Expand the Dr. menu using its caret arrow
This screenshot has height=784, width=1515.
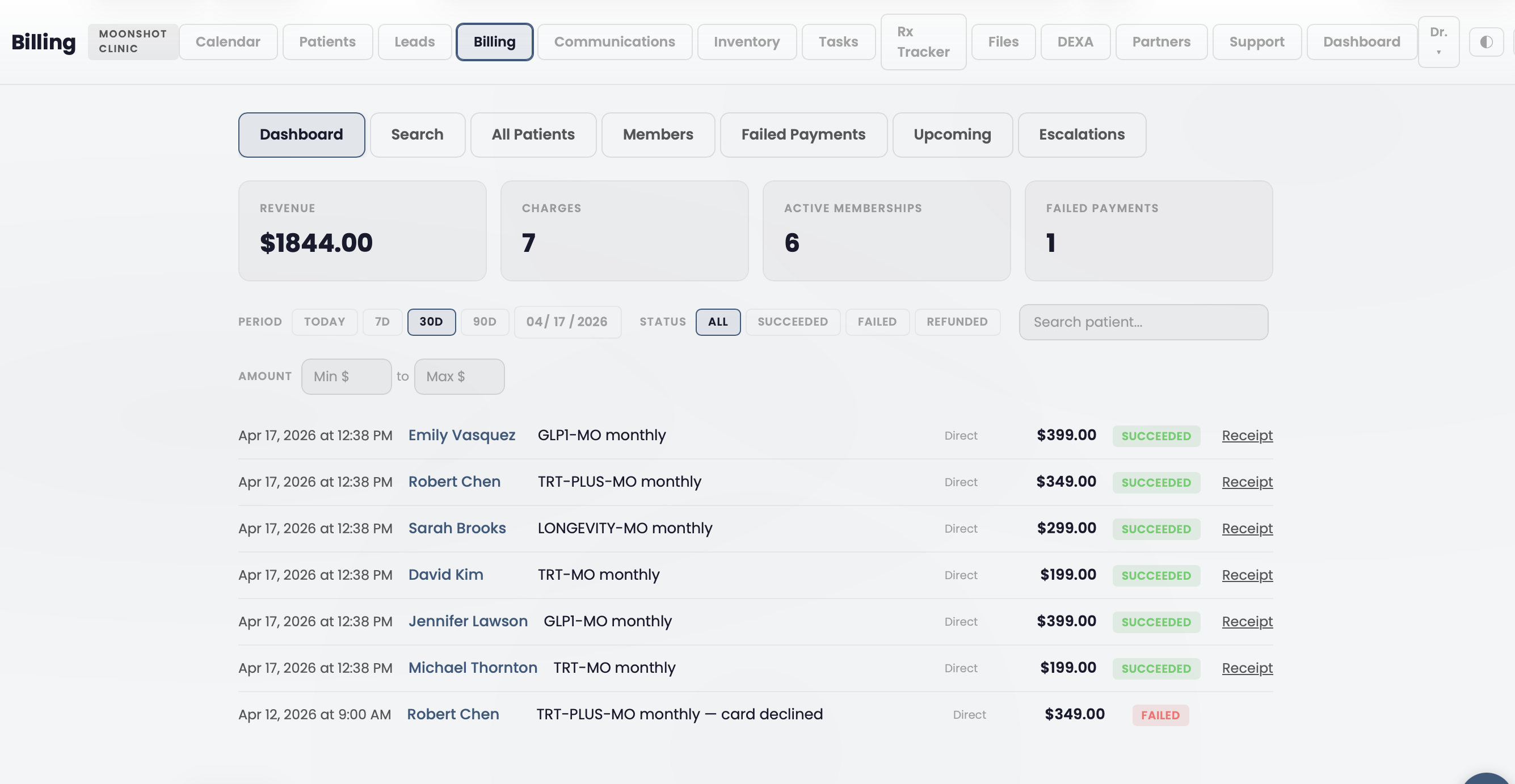1439,52
